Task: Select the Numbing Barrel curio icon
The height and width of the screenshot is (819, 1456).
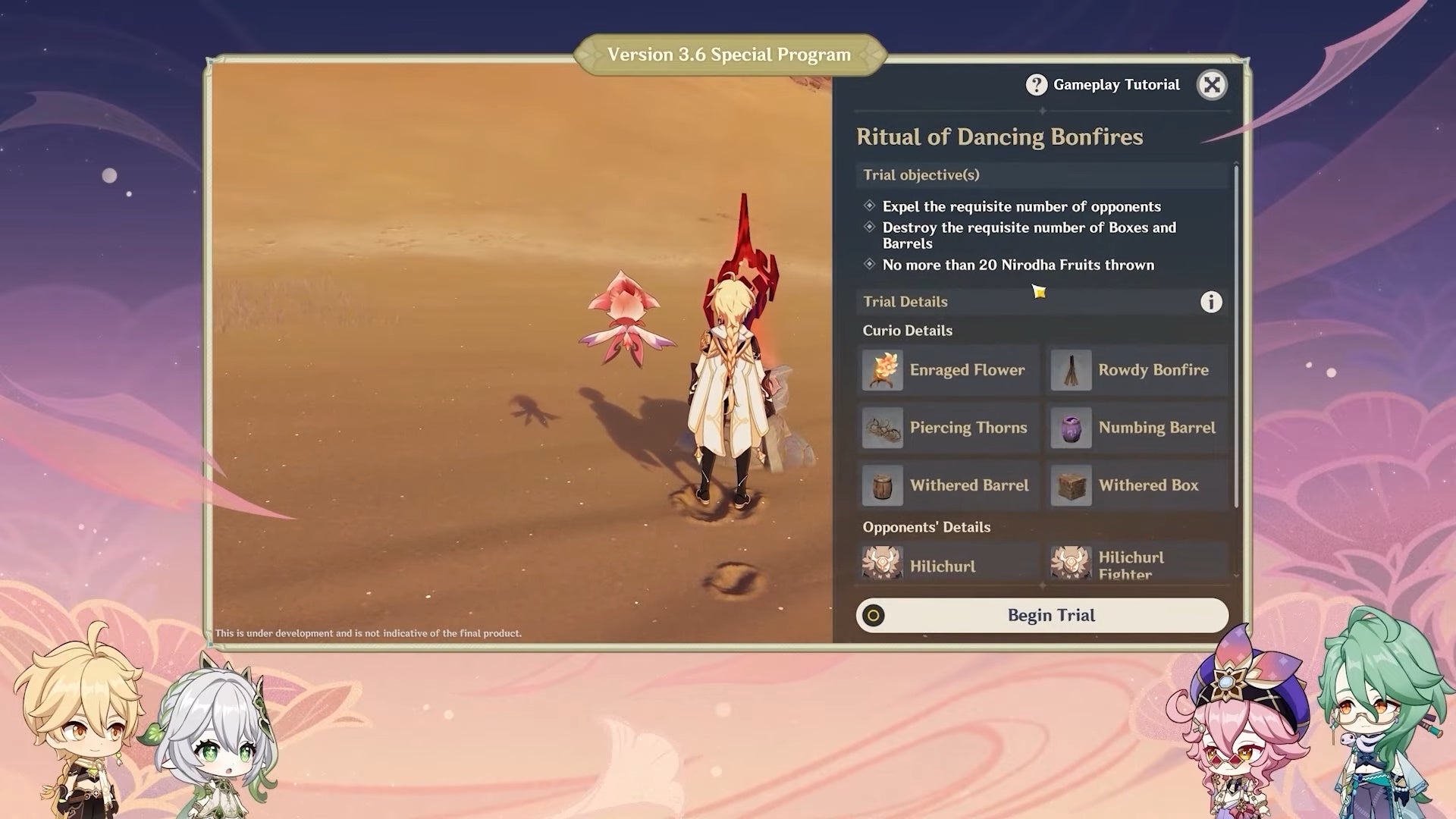Action: click(1071, 428)
